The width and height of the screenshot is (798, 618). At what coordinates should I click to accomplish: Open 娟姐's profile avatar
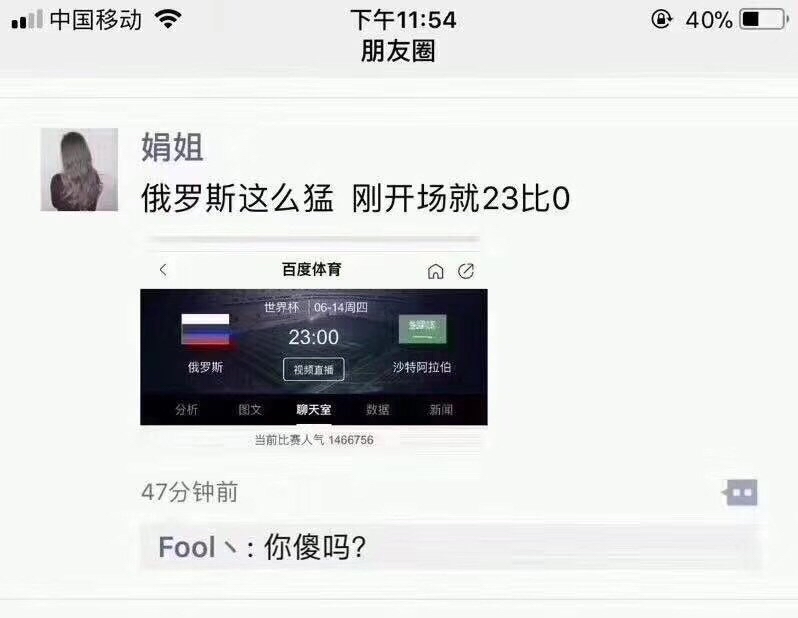pos(79,170)
